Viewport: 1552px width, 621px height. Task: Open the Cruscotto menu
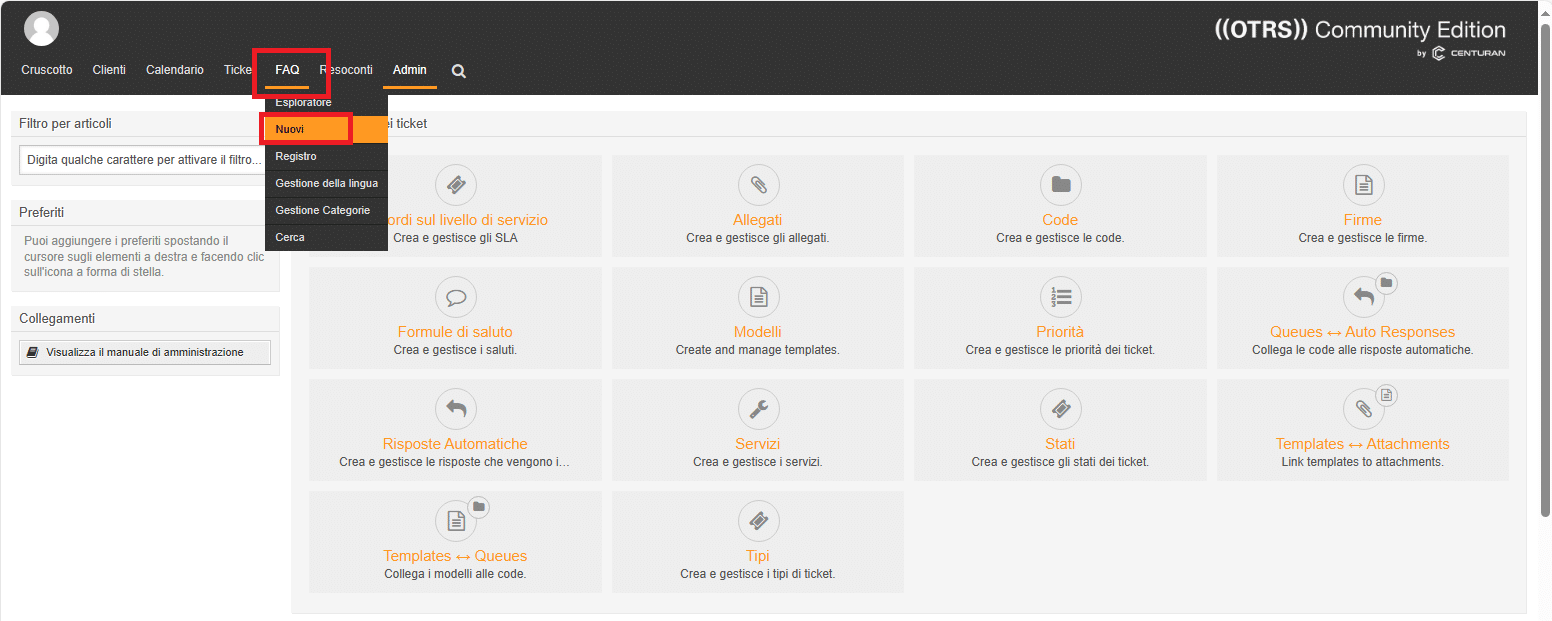click(x=47, y=70)
